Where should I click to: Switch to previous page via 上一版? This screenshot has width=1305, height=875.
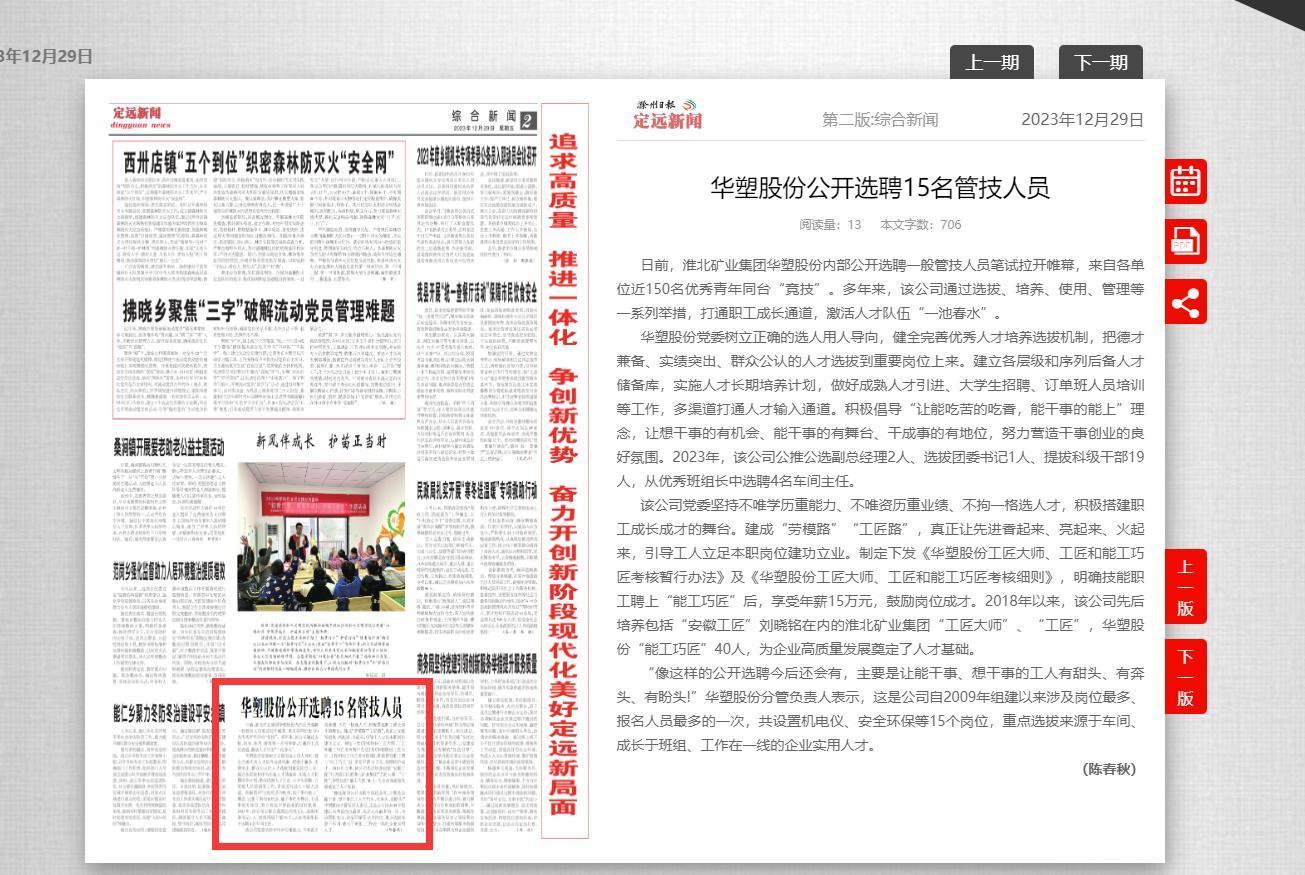click(x=1185, y=586)
